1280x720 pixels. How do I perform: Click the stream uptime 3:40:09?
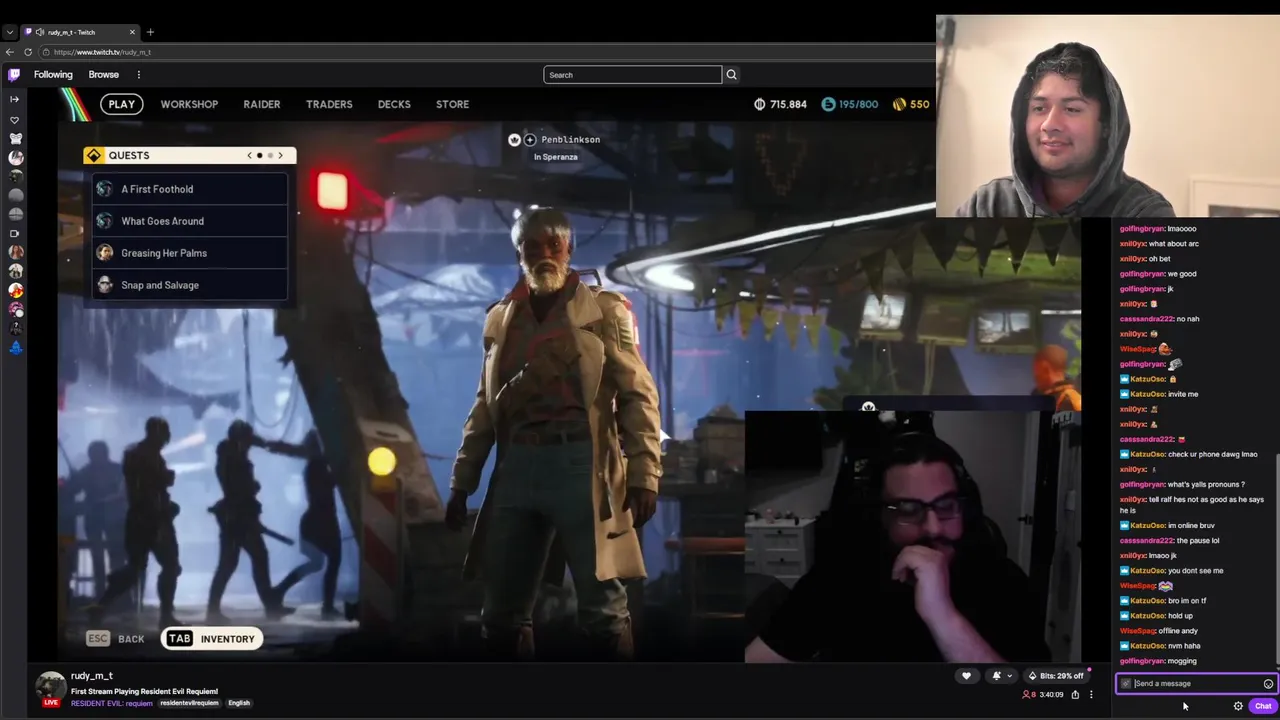pyautogui.click(x=1051, y=694)
